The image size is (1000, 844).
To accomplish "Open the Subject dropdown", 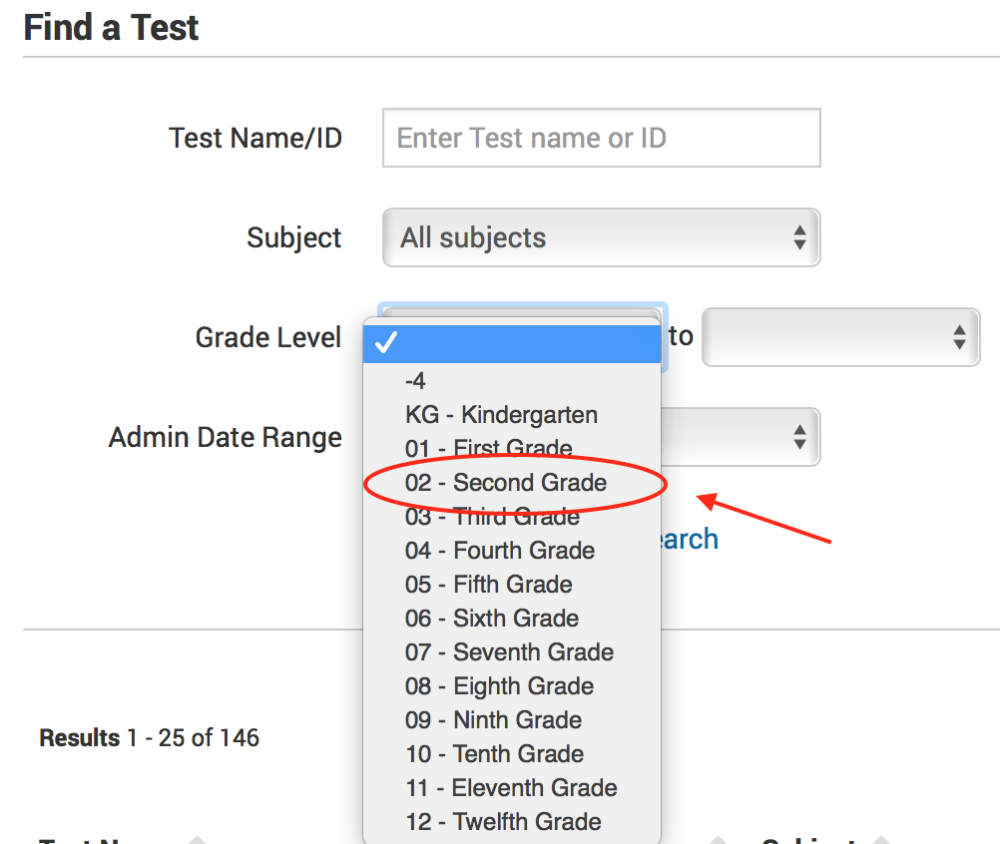I will (600, 237).
